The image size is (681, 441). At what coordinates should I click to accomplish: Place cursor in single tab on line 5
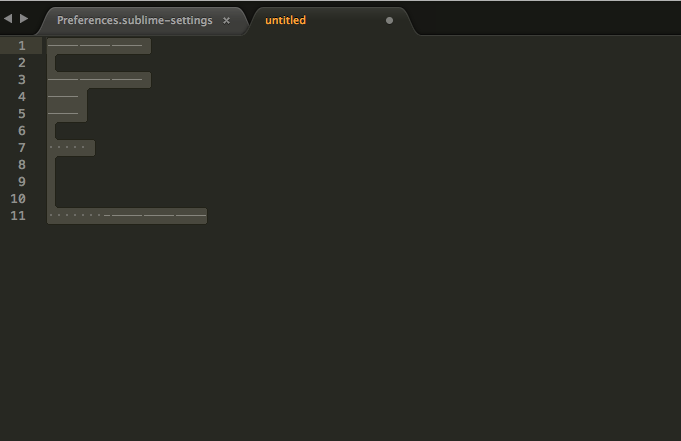coord(63,114)
